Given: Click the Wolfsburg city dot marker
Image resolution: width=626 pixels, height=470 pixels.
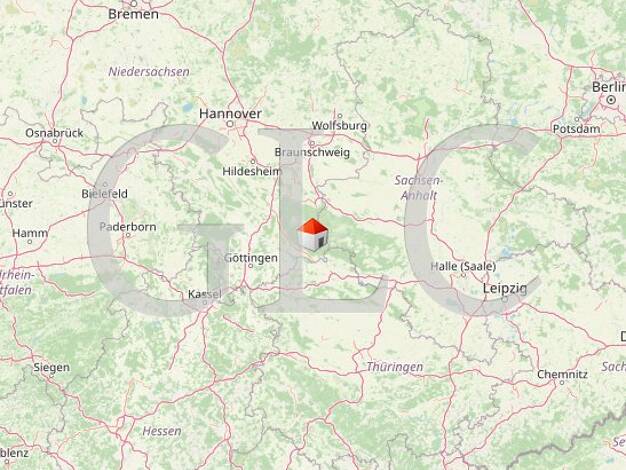Looking at the screenshot, I should (340, 116).
